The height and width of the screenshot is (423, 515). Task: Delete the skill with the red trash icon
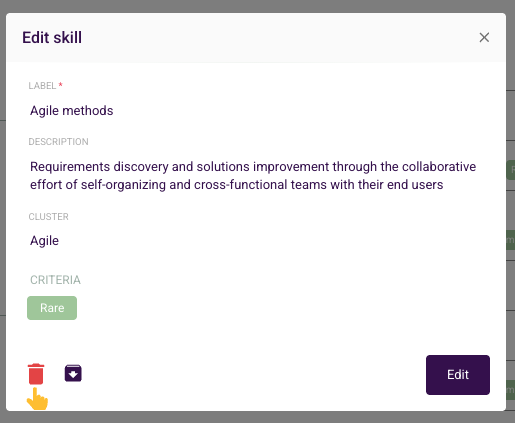[x=36, y=374]
